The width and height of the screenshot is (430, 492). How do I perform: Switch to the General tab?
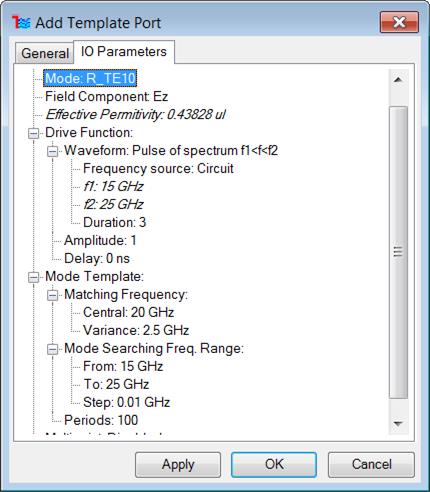(x=45, y=53)
